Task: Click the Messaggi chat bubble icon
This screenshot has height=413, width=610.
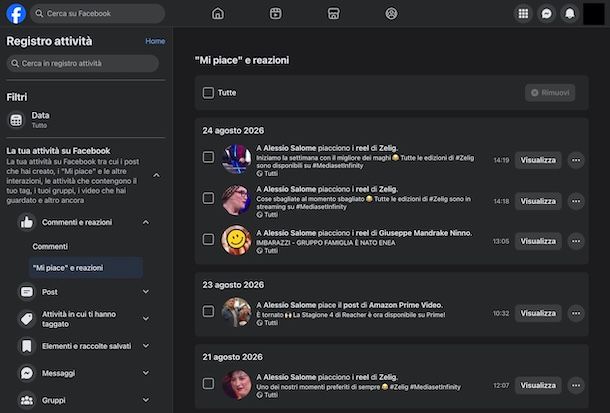Action: 26,373
